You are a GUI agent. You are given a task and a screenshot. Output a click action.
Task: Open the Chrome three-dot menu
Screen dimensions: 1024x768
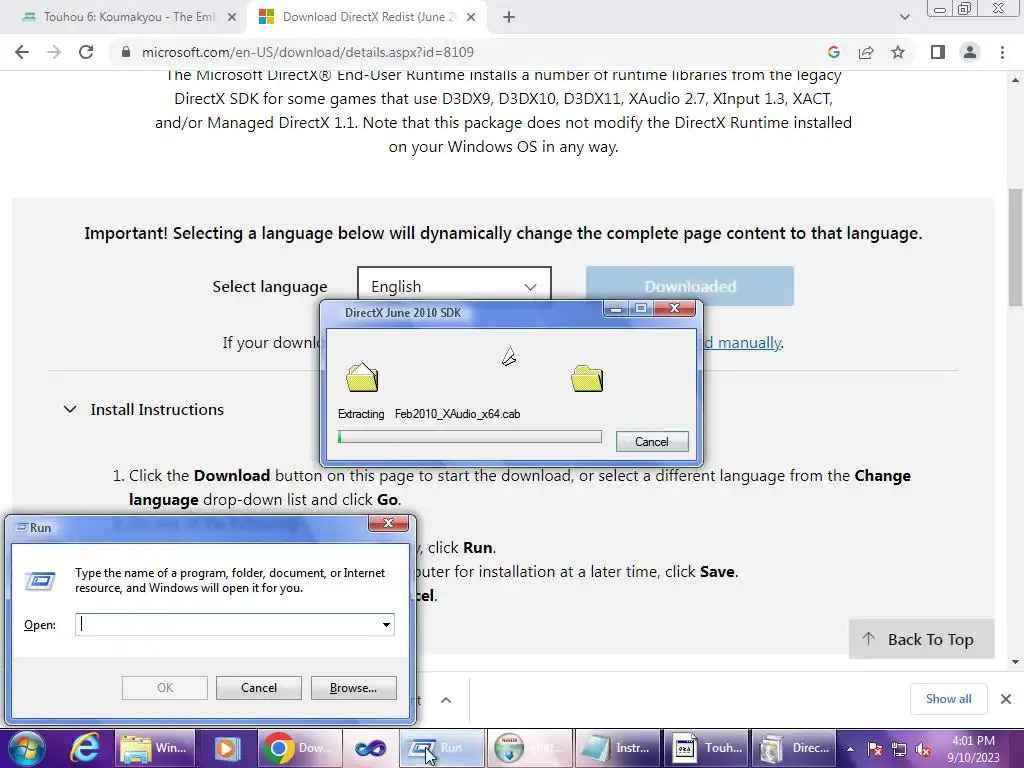coord(1002,52)
